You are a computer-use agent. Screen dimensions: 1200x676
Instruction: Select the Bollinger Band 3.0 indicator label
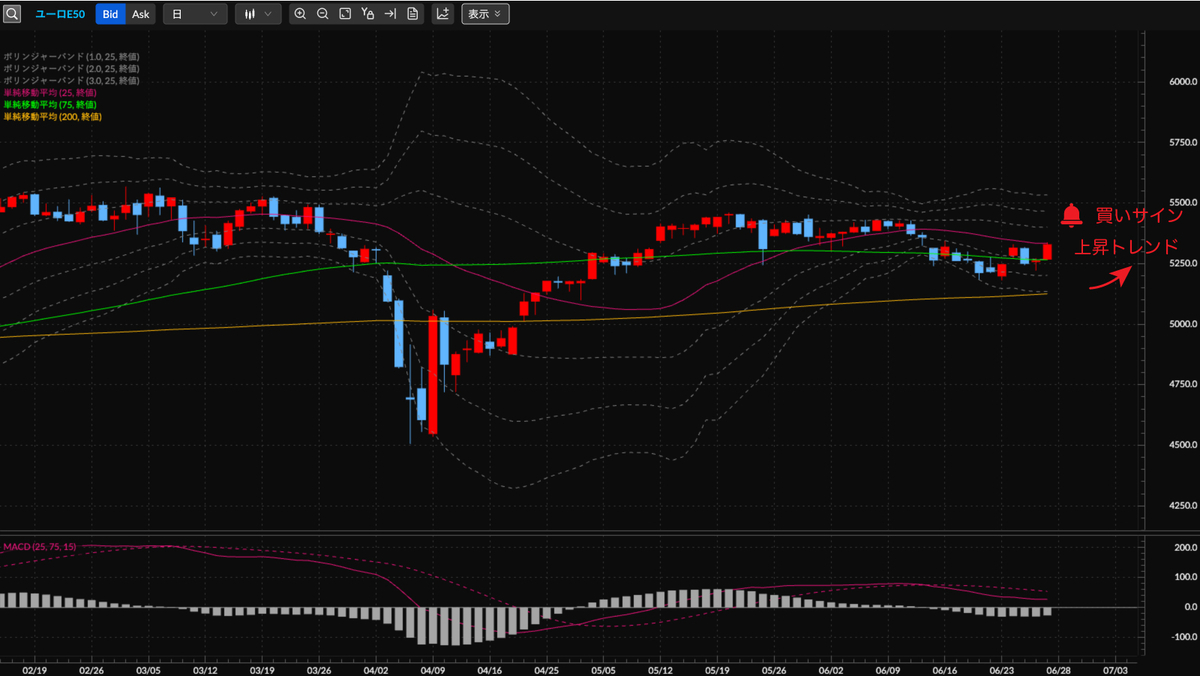point(71,80)
